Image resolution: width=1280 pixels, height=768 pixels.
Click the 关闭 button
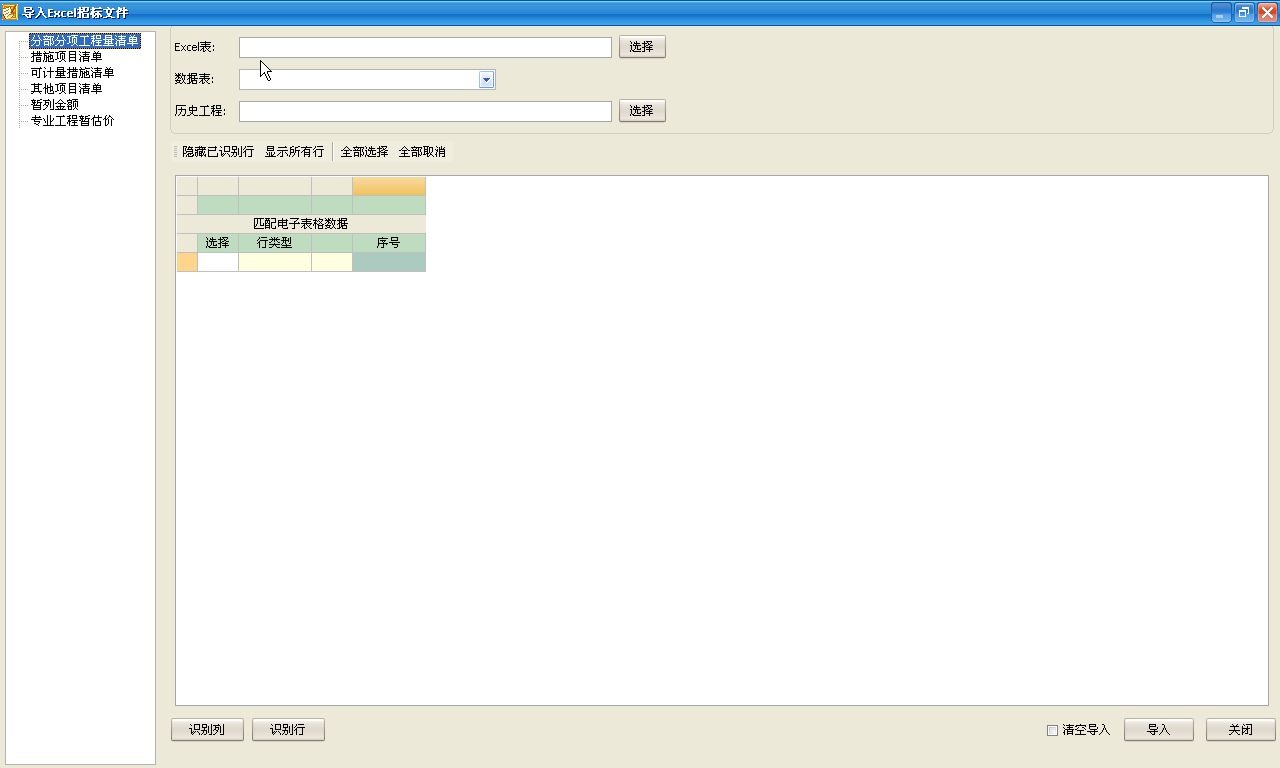(1241, 730)
